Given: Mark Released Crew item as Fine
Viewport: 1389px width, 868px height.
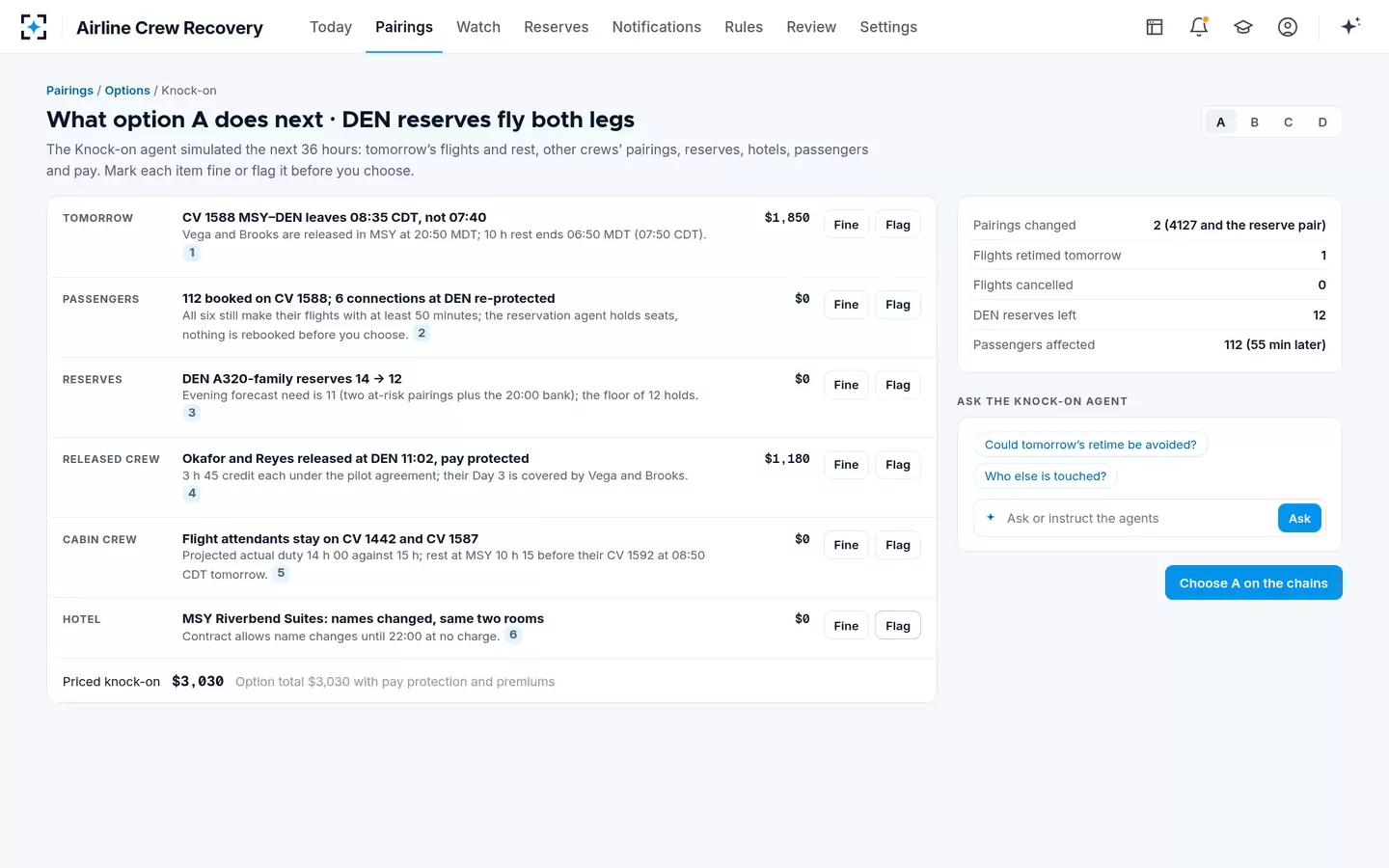Looking at the screenshot, I should click(846, 465).
